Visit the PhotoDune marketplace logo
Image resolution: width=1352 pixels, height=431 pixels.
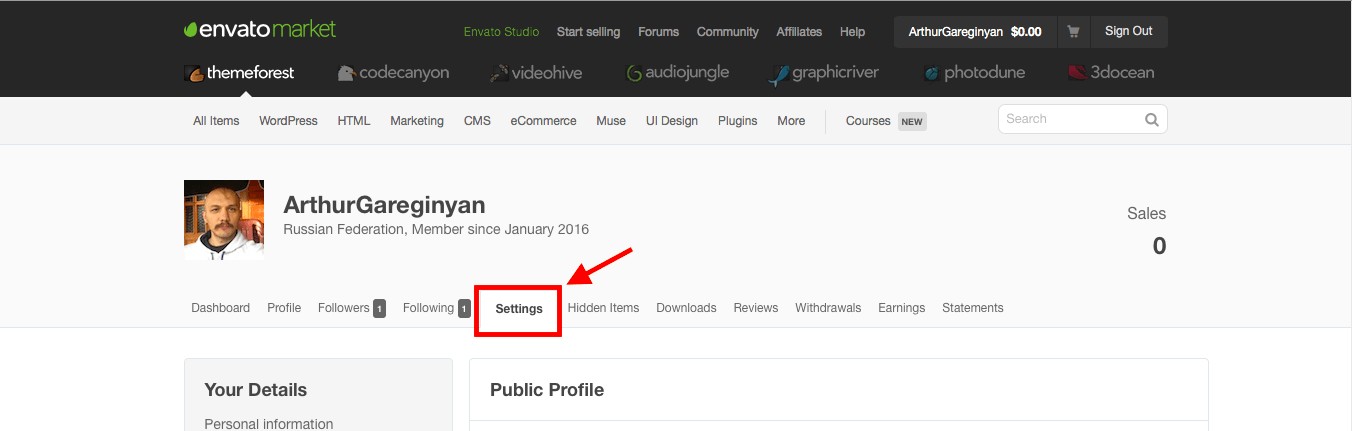(974, 73)
